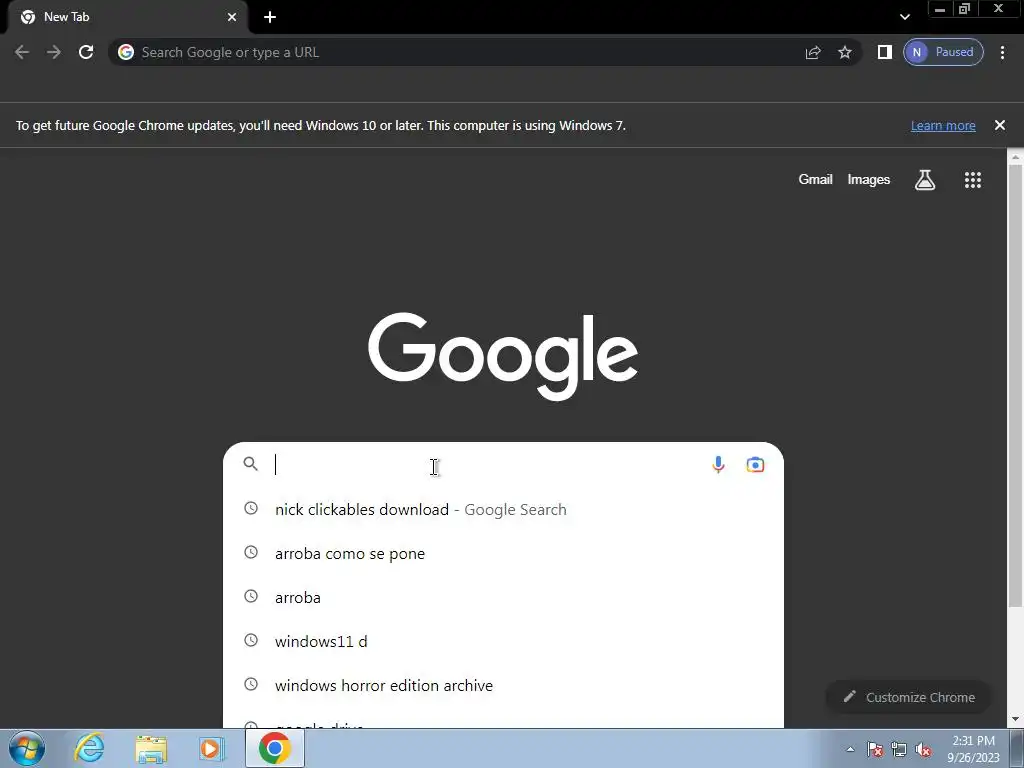Open Windows Media Player from taskbar
Image resolution: width=1024 pixels, height=768 pixels.
211,749
